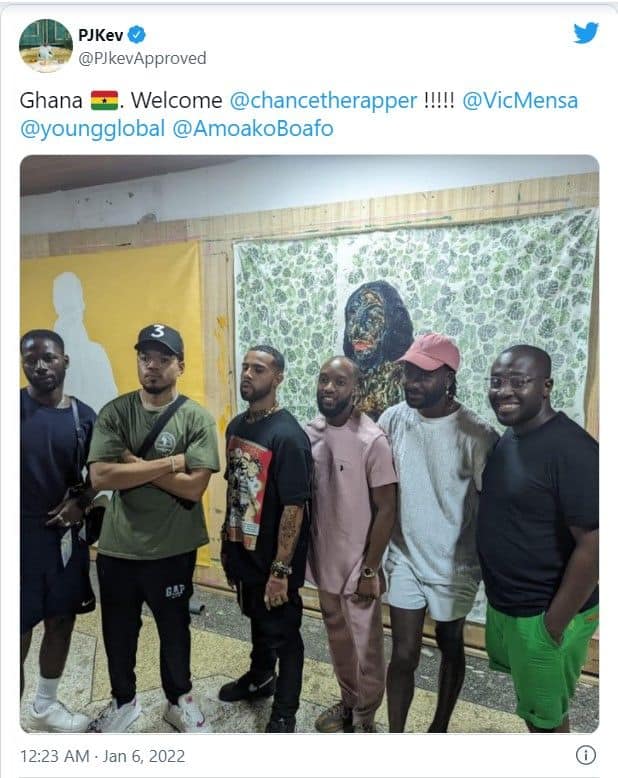Click the black cap with number 3
This screenshot has height=778, width=618.
point(159,339)
